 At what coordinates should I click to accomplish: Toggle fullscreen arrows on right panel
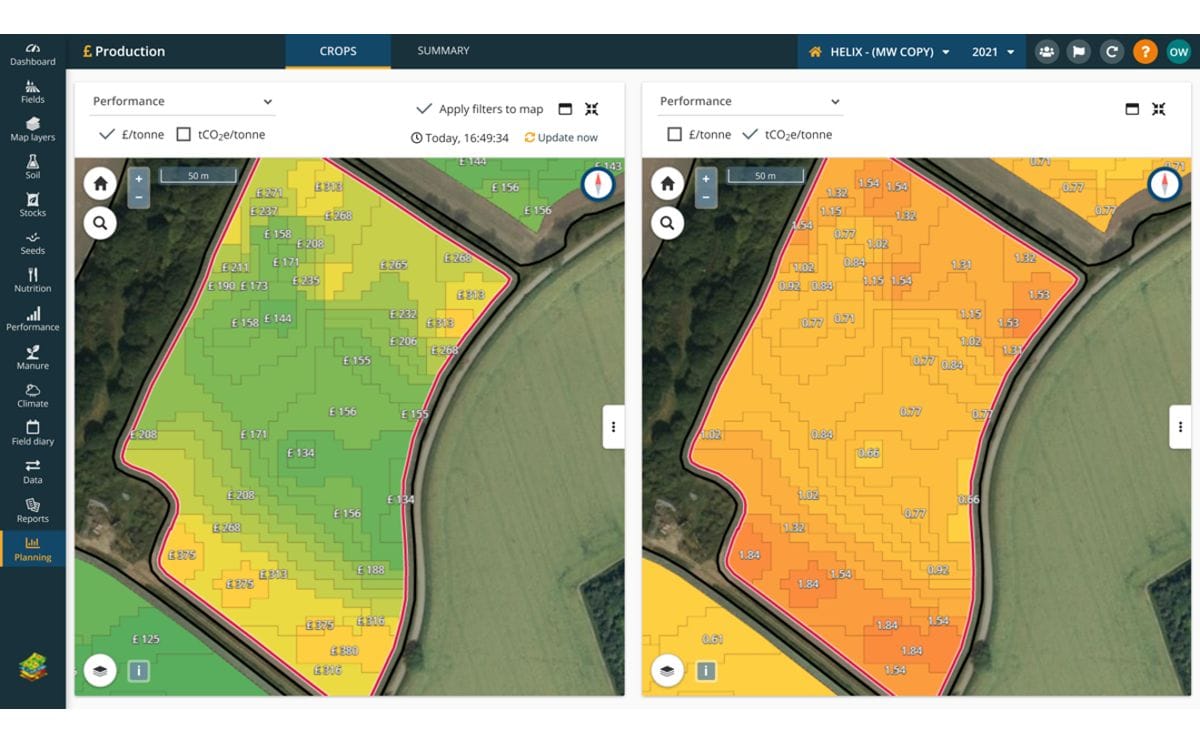pyautogui.click(x=1159, y=109)
